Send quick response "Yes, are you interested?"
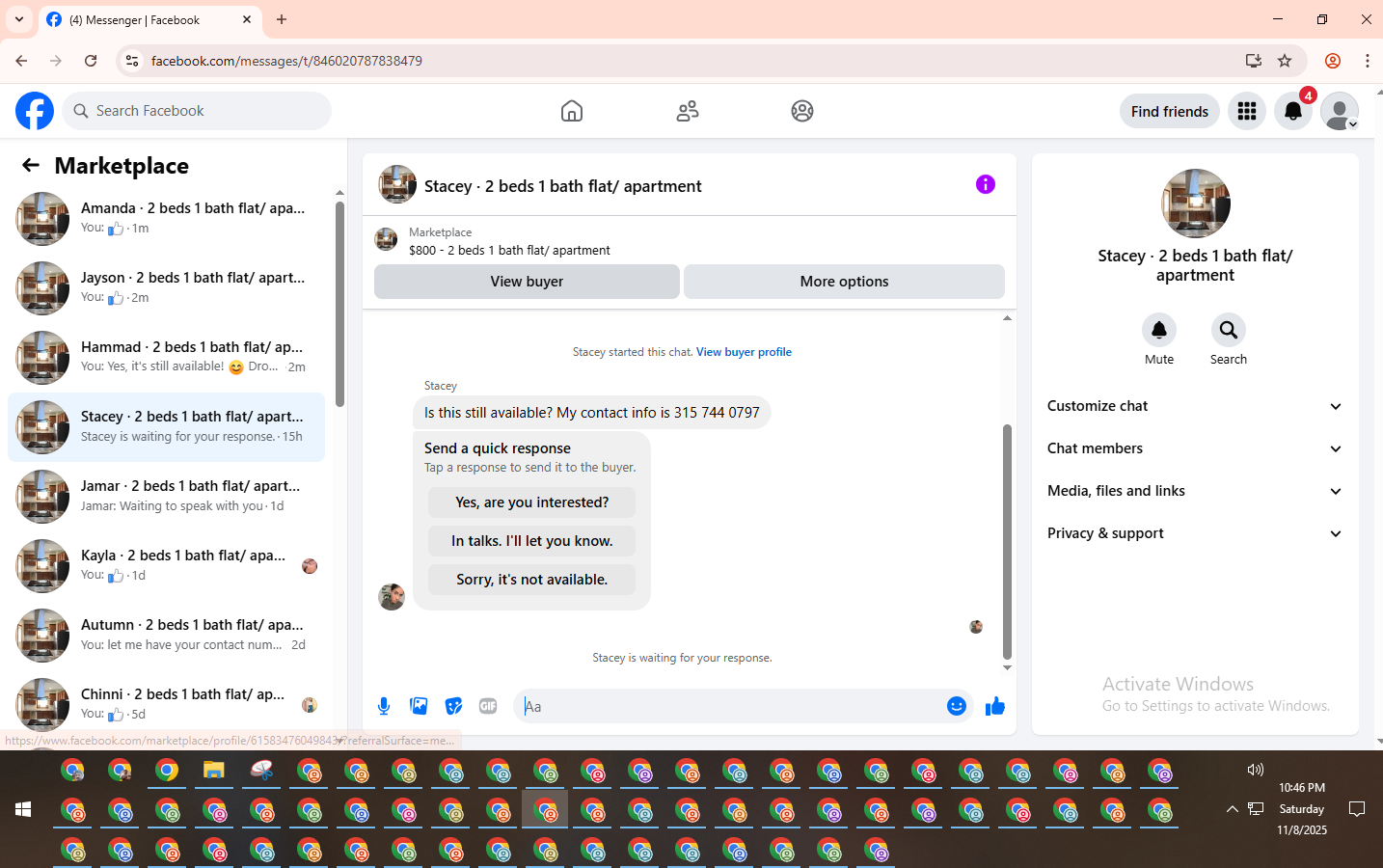Screen dimensions: 1383x868 tap(531, 502)
